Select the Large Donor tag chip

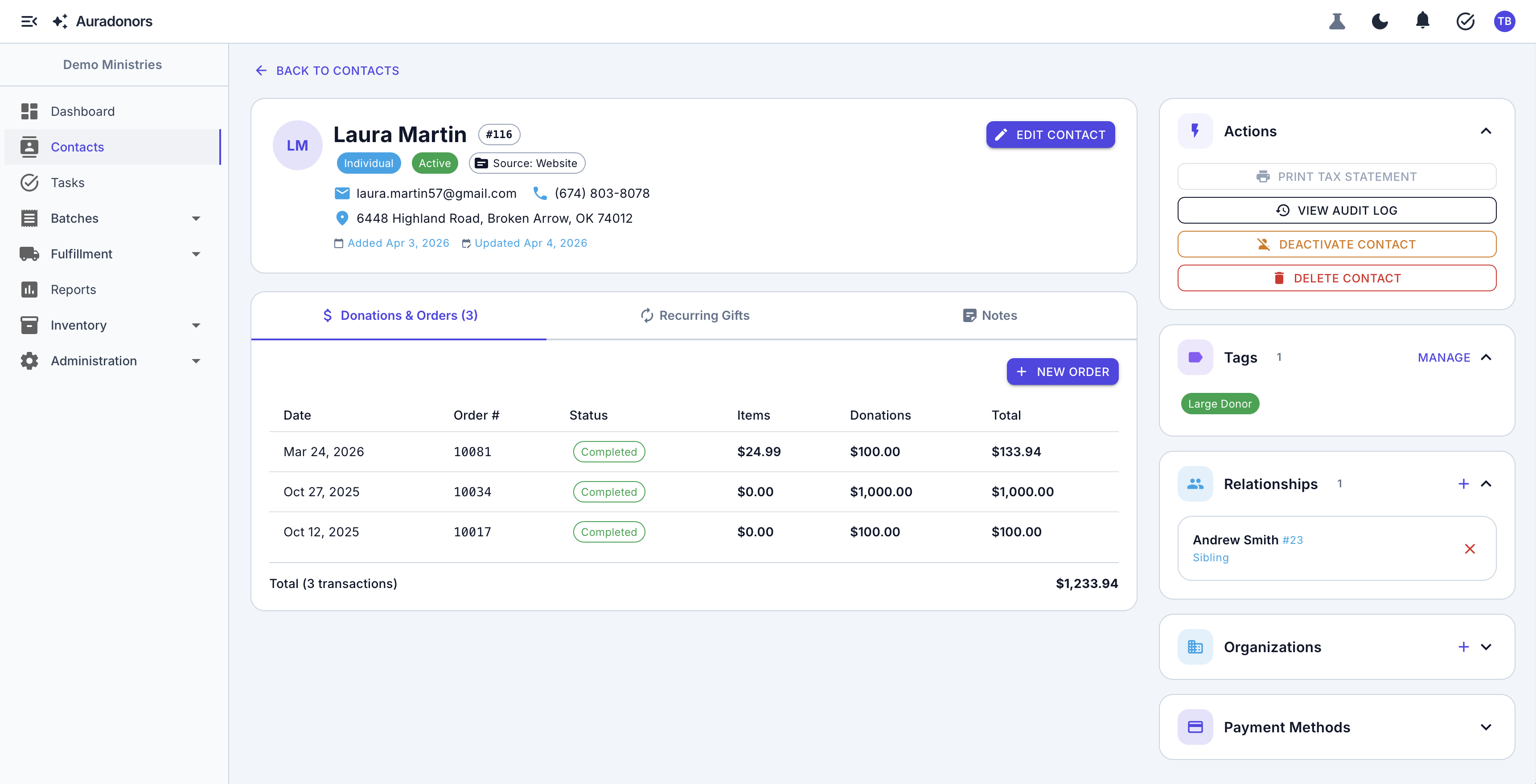click(1220, 403)
